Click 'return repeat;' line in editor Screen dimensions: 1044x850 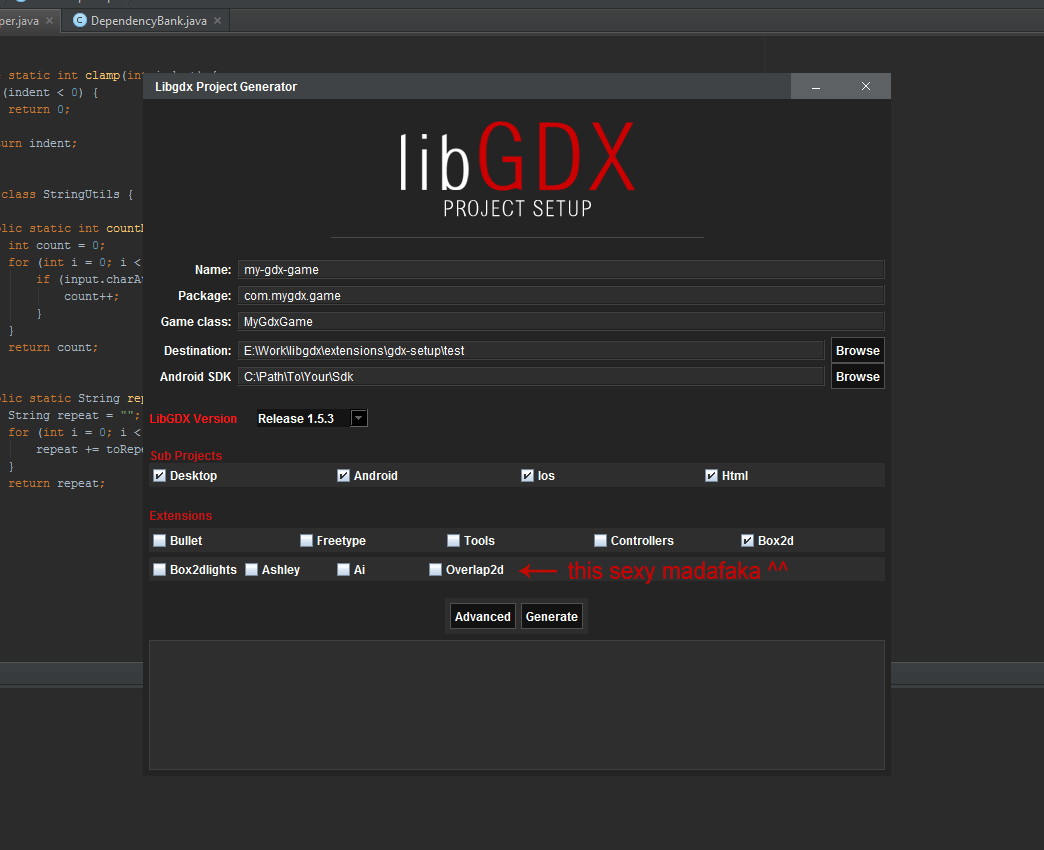[57, 483]
